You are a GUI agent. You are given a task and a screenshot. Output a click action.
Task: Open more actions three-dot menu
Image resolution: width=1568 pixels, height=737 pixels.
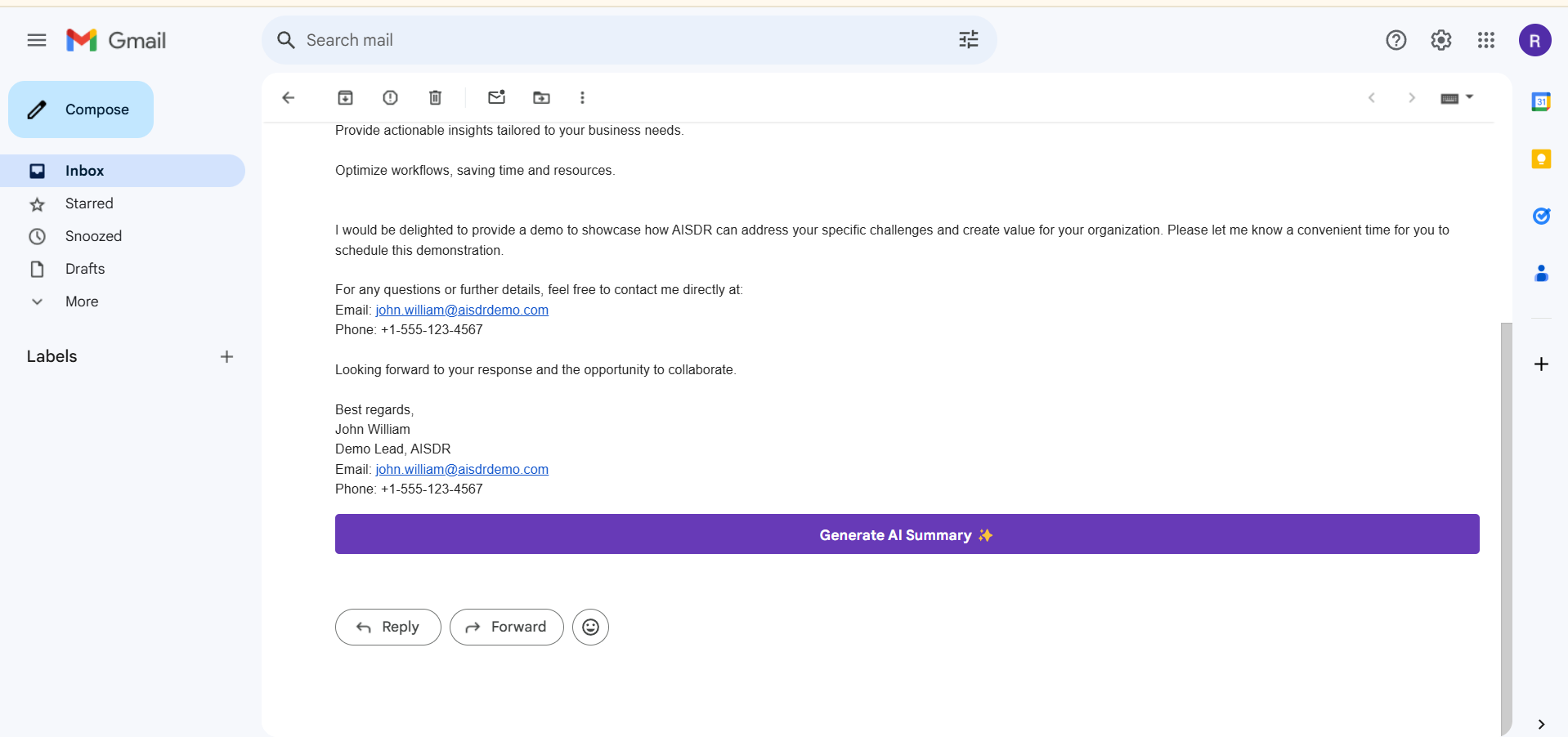click(x=582, y=98)
